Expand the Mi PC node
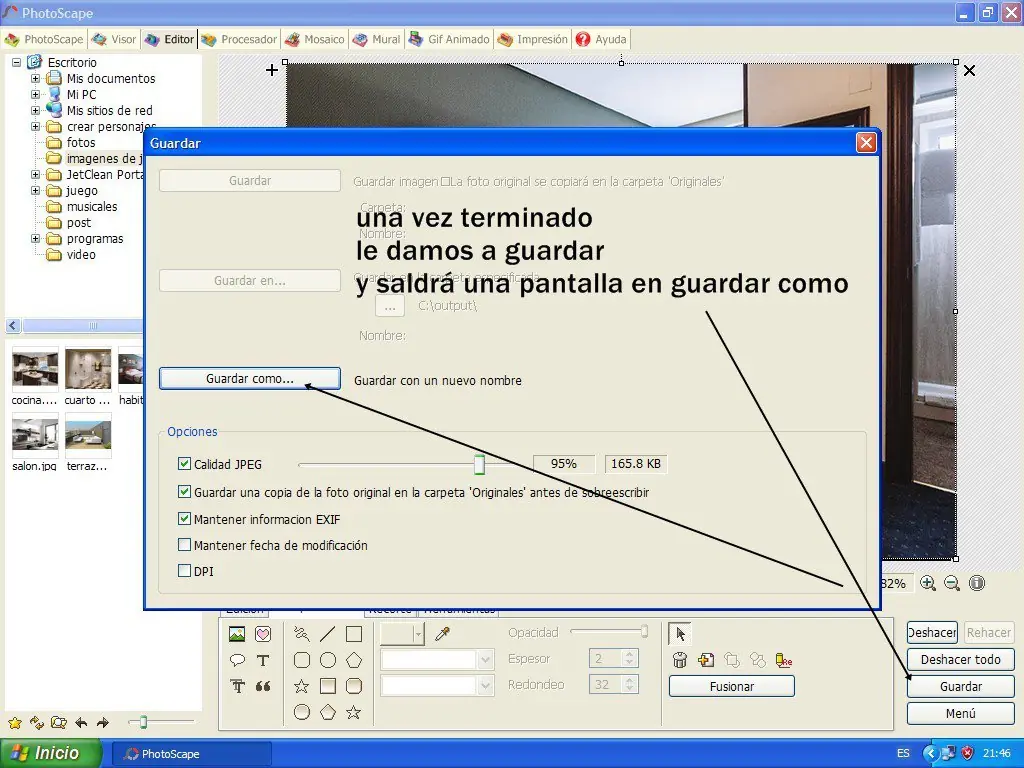Screen dimensions: 1024x768 [x=36, y=95]
